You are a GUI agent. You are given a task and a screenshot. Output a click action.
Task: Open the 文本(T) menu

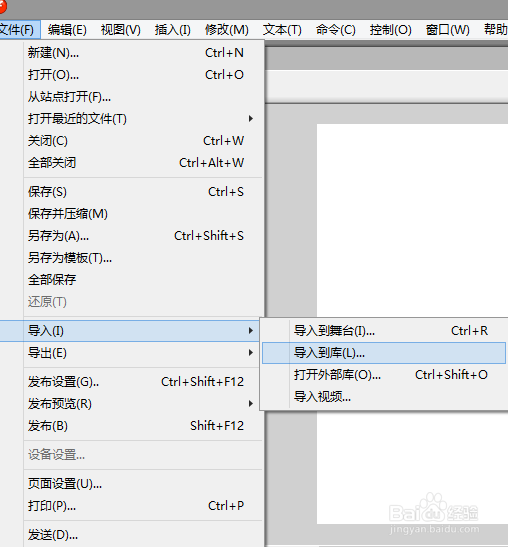pos(282,30)
